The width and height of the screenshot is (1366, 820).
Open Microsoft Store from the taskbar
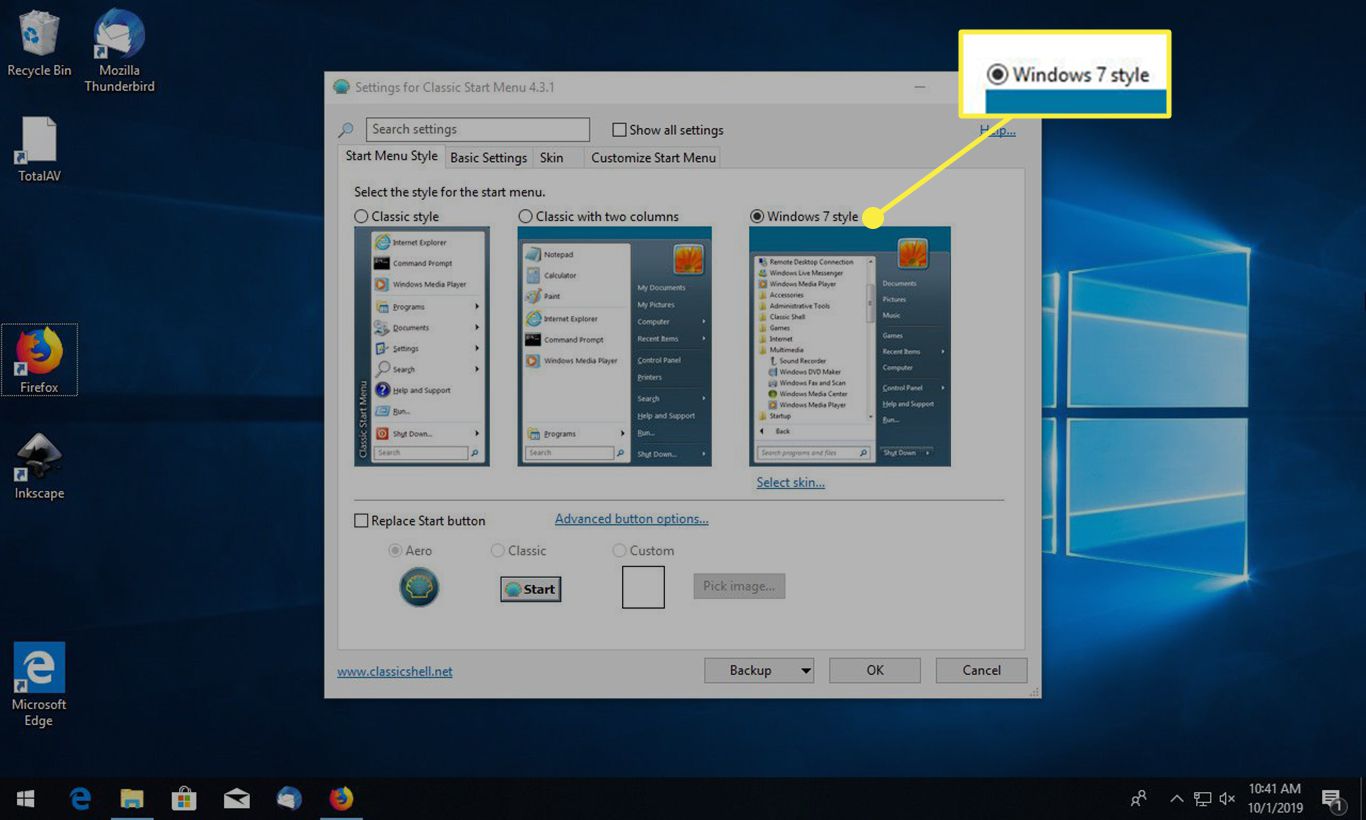coord(184,799)
